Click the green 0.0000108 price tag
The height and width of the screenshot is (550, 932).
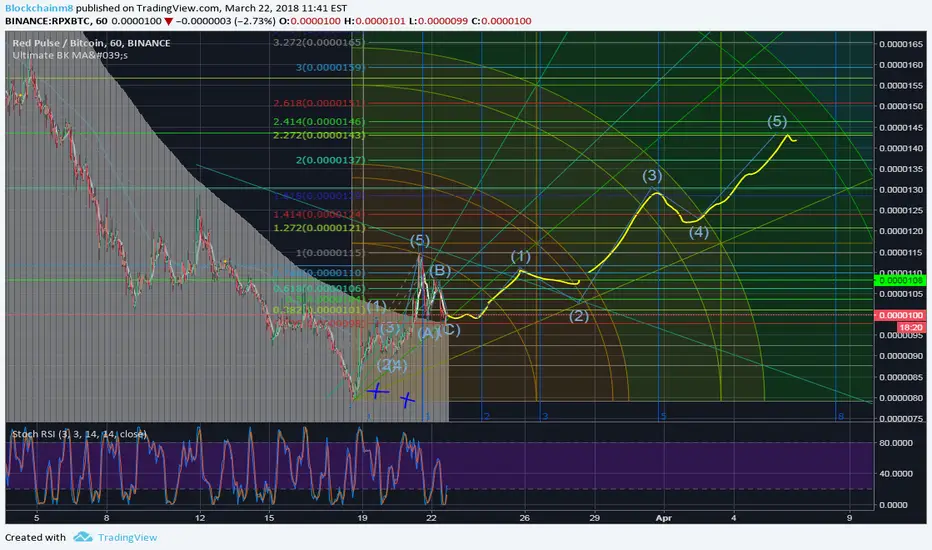point(900,280)
